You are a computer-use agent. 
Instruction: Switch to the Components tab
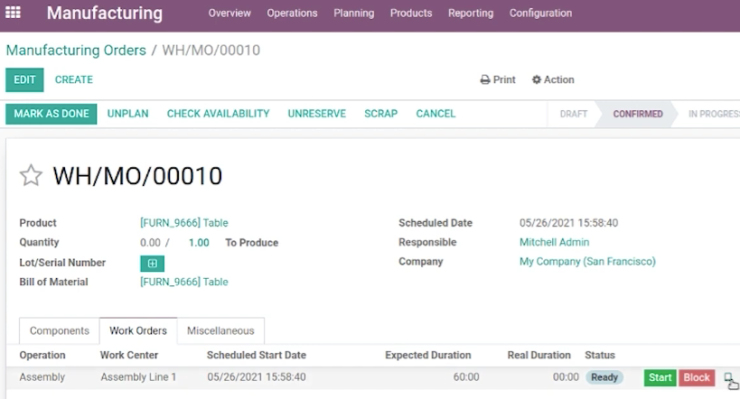pyautogui.click(x=59, y=331)
